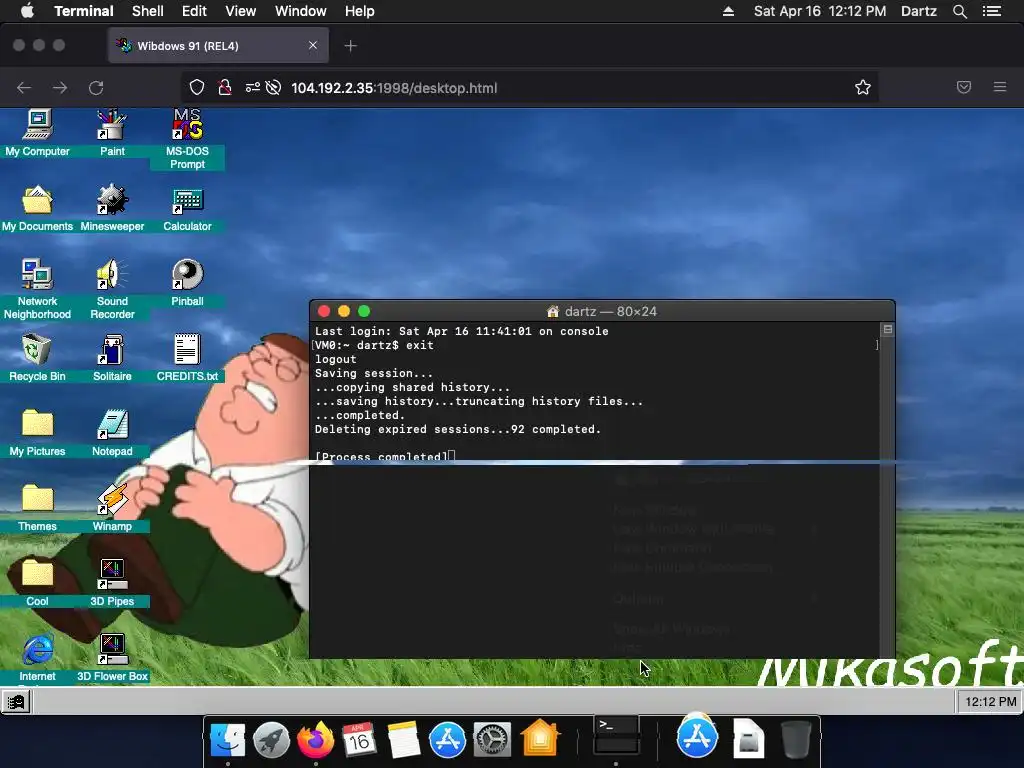
Task: Select the Recycle Bin icon
Action: click(x=37, y=349)
